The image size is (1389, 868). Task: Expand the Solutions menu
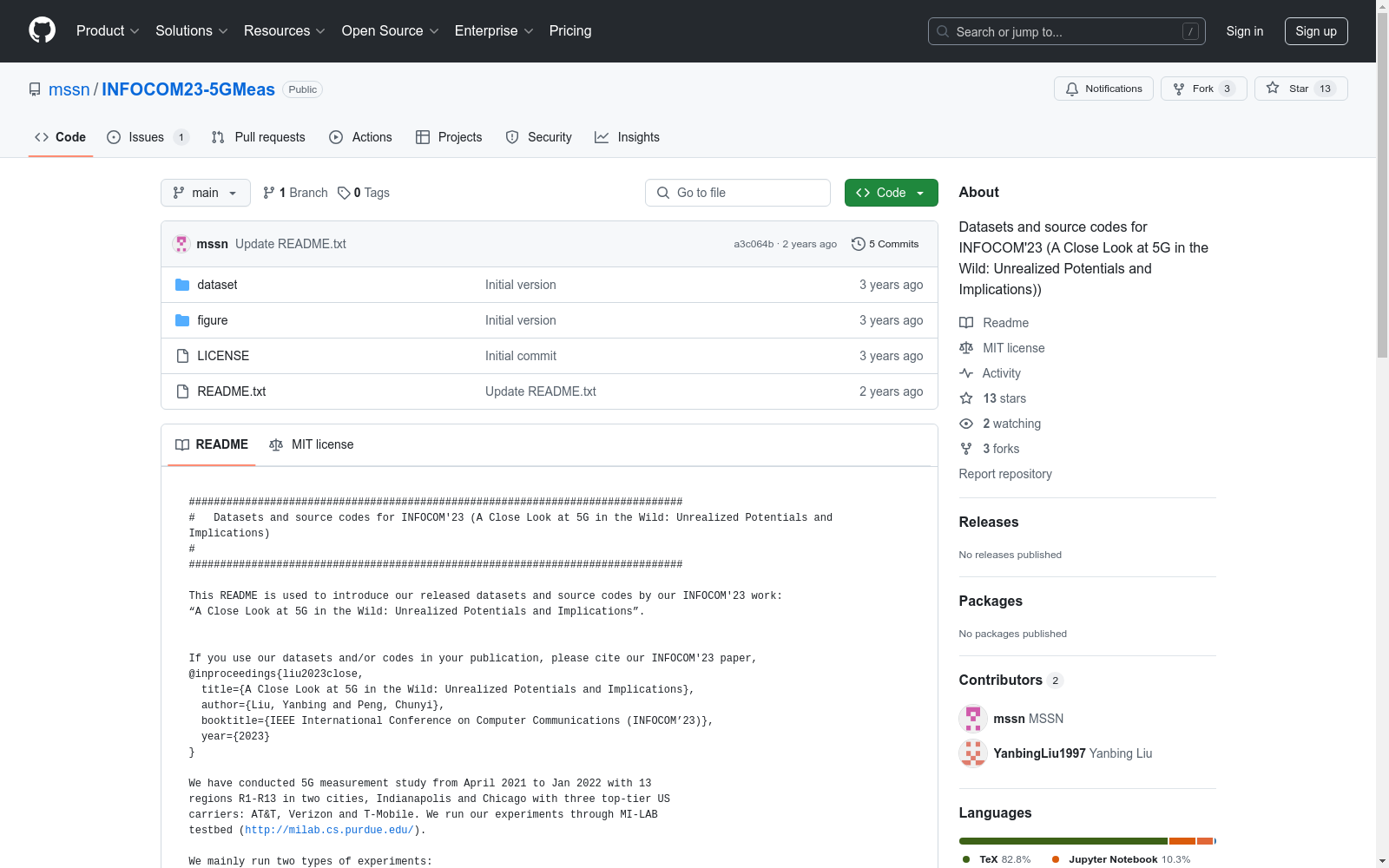click(192, 30)
